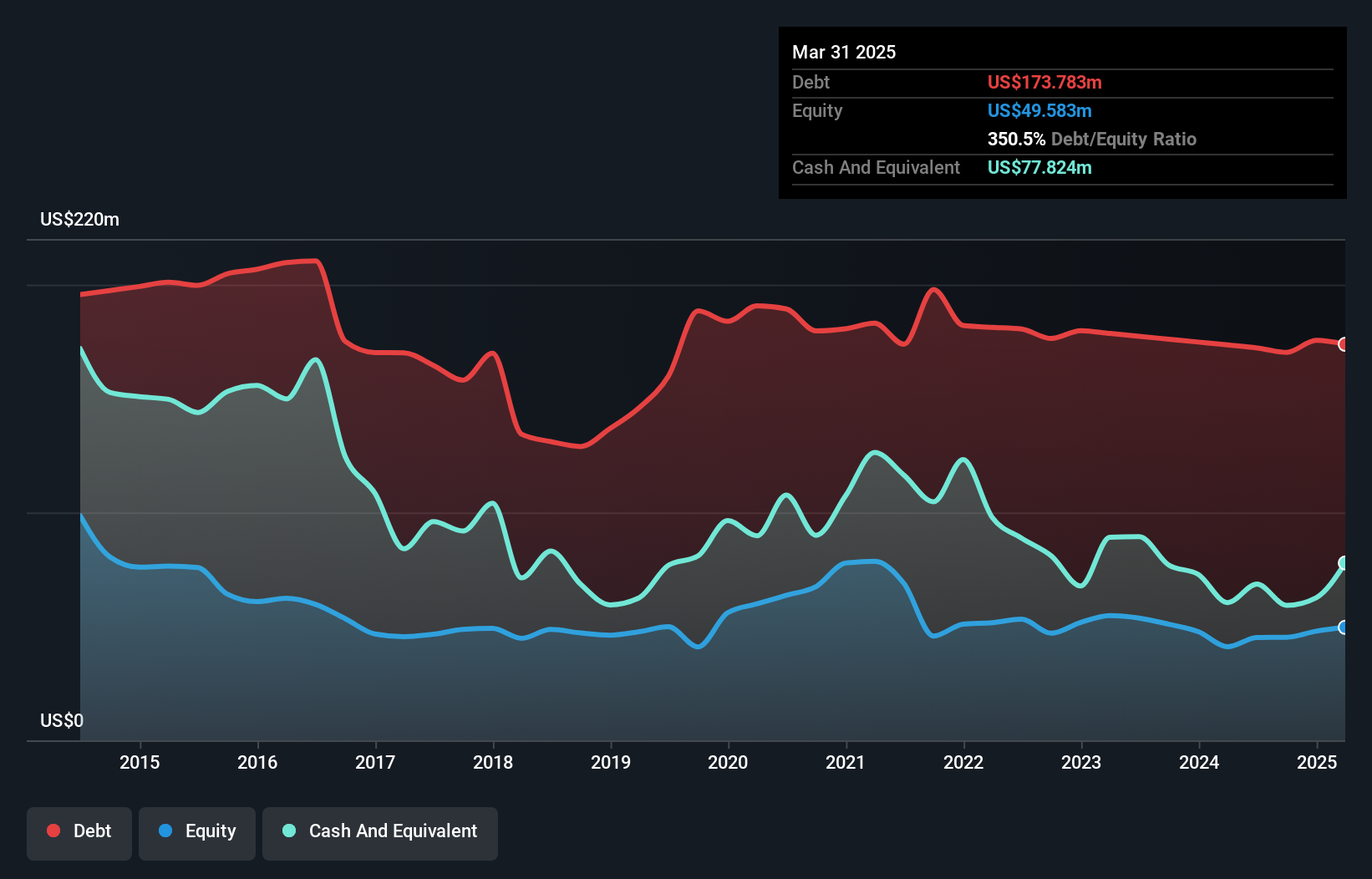
Task: Click the Mar 31 2025 tooltip date
Action: [x=844, y=52]
